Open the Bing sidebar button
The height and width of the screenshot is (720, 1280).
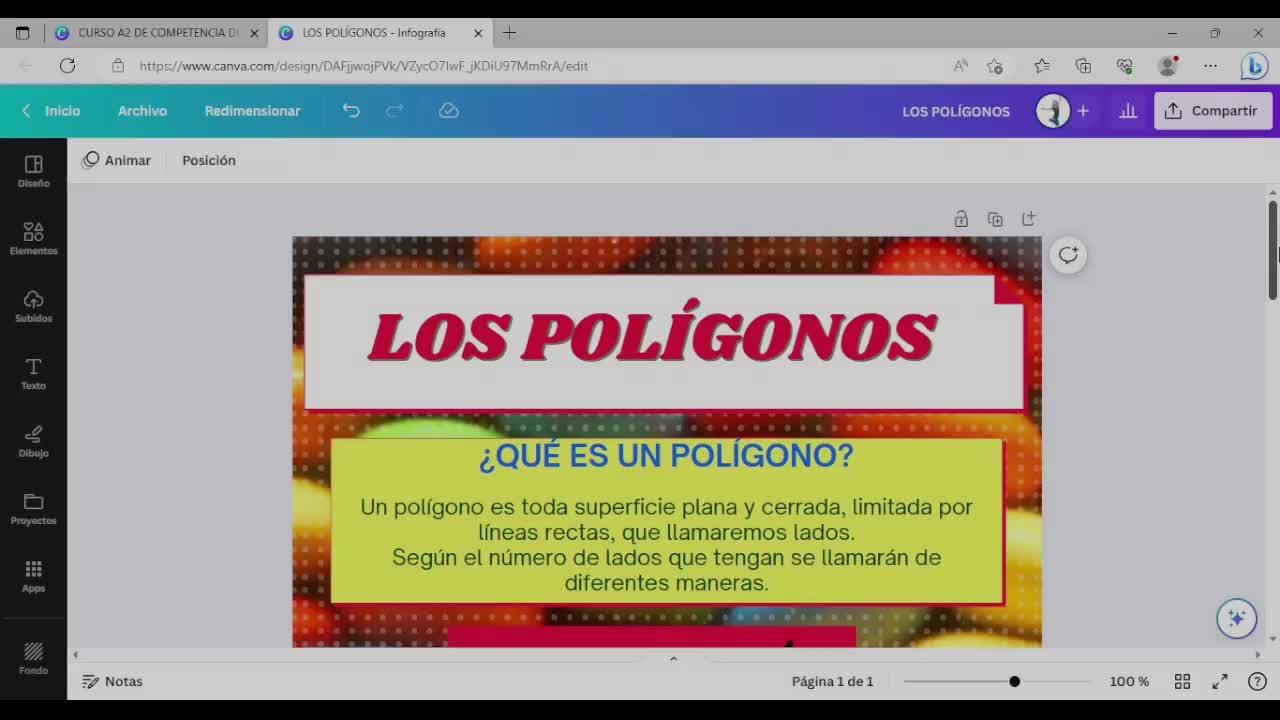pyautogui.click(x=1254, y=66)
